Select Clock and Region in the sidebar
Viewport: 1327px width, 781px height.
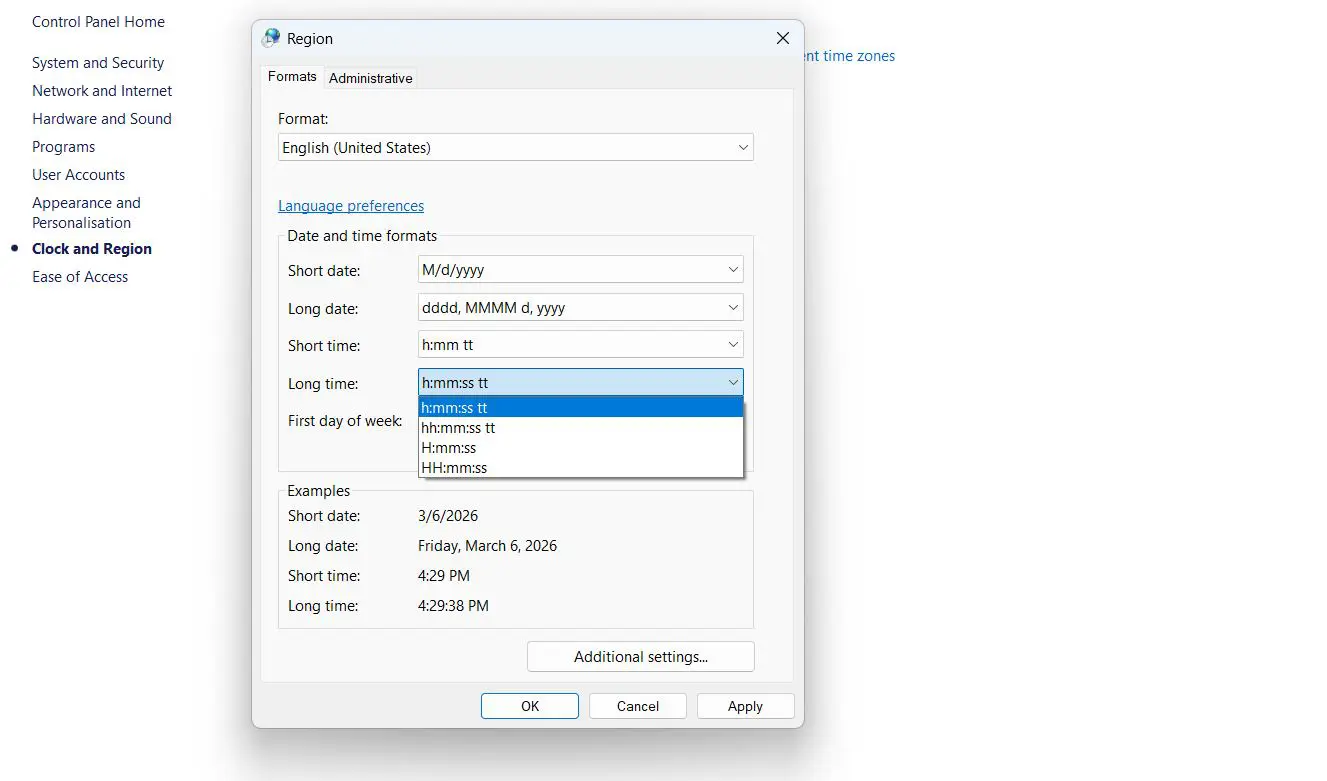point(91,248)
